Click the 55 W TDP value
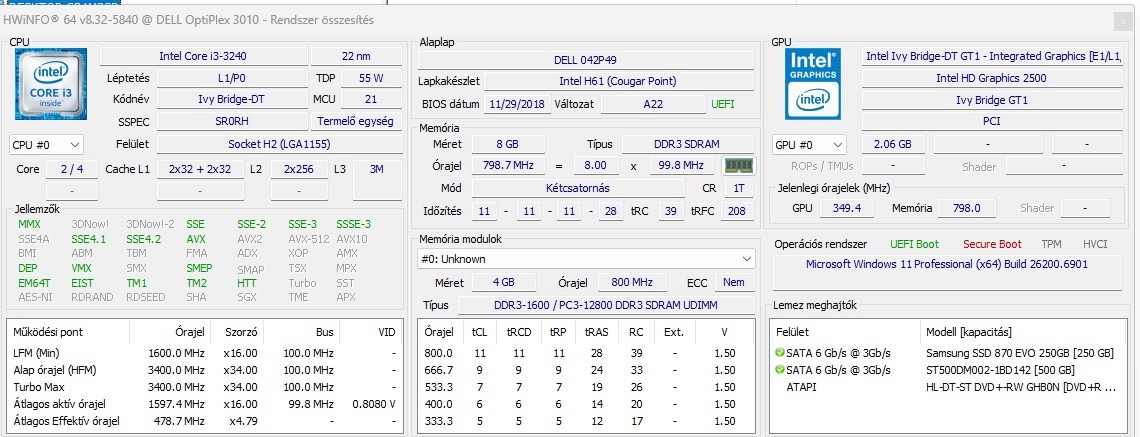 (372, 78)
